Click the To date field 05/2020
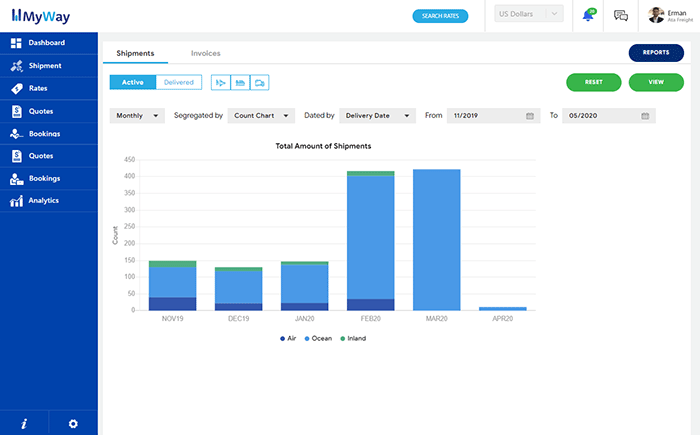This screenshot has height=435, width=700. click(x=608, y=116)
